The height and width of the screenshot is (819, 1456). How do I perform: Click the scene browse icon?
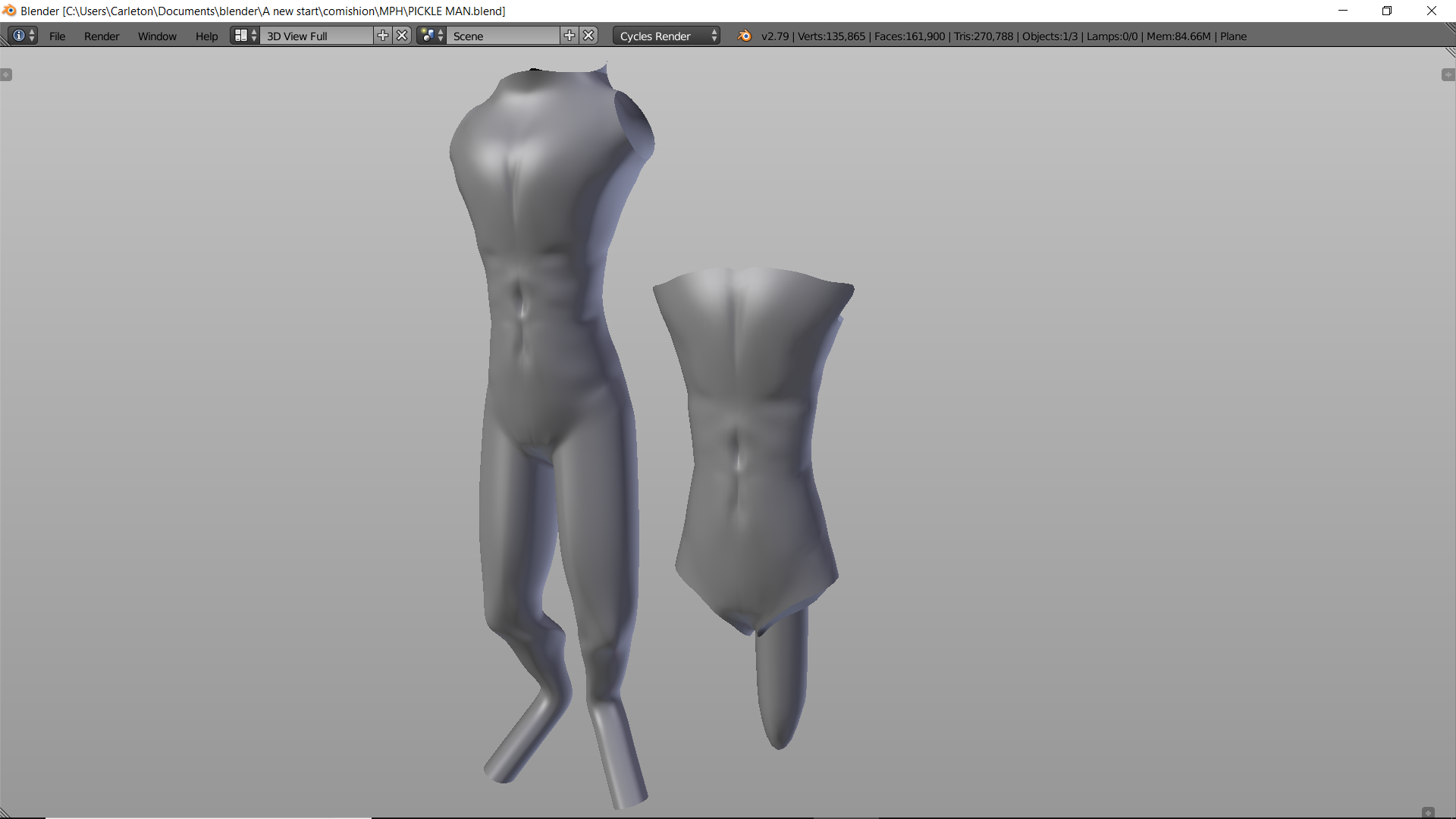[431, 36]
